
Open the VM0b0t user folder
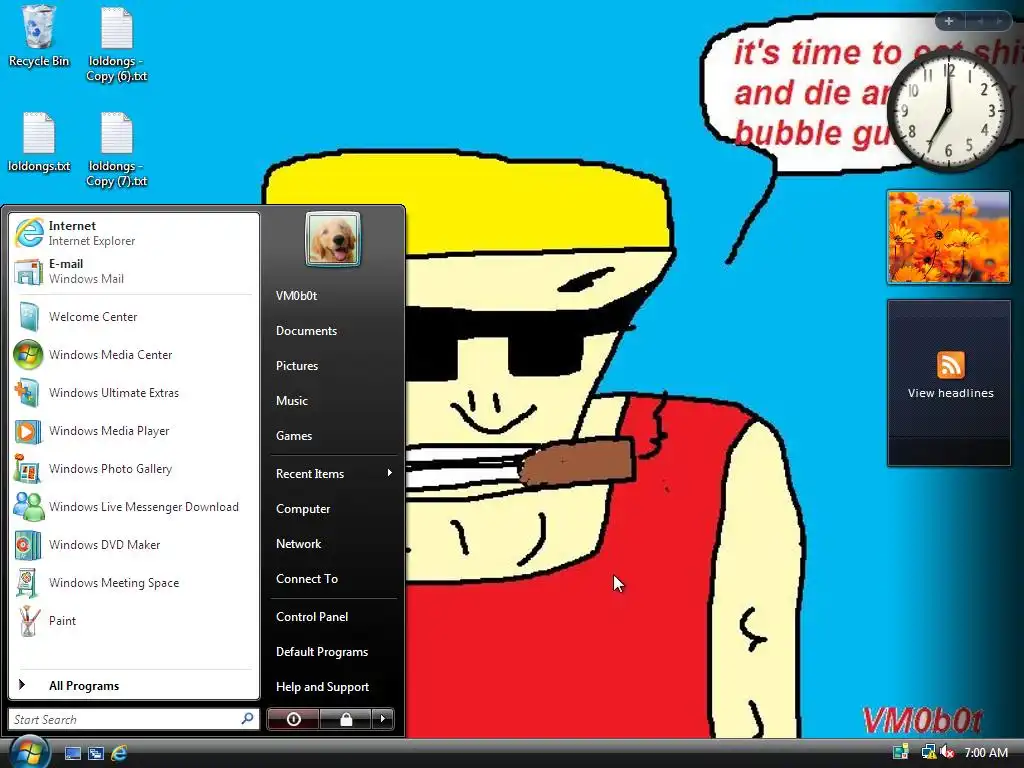click(333, 296)
